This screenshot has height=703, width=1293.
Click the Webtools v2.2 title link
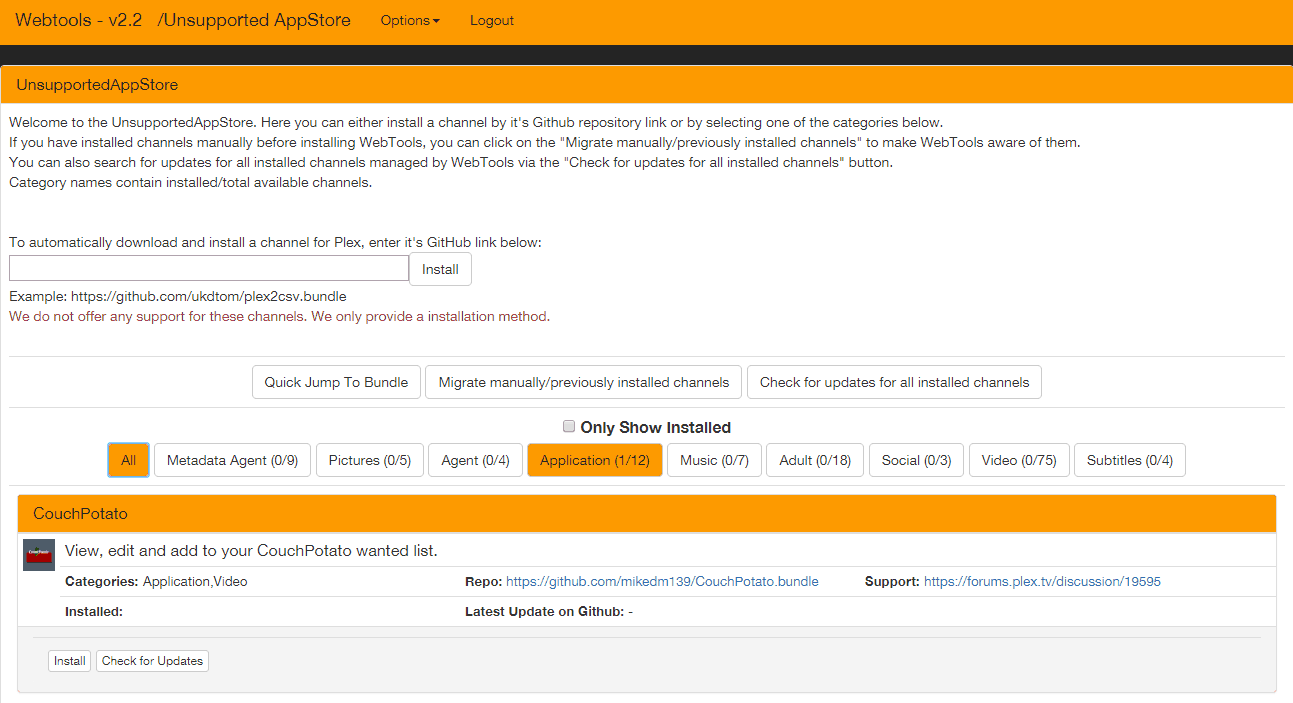point(79,20)
